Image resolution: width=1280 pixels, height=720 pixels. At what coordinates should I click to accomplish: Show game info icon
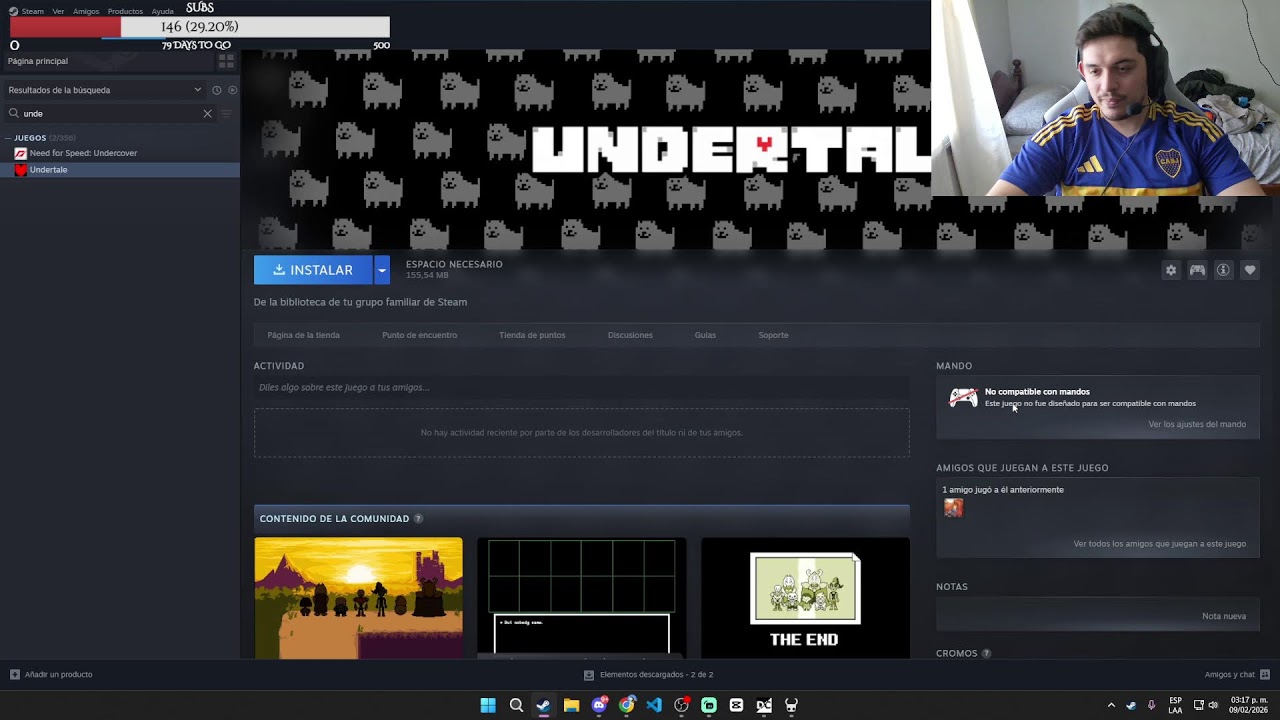(x=1223, y=270)
